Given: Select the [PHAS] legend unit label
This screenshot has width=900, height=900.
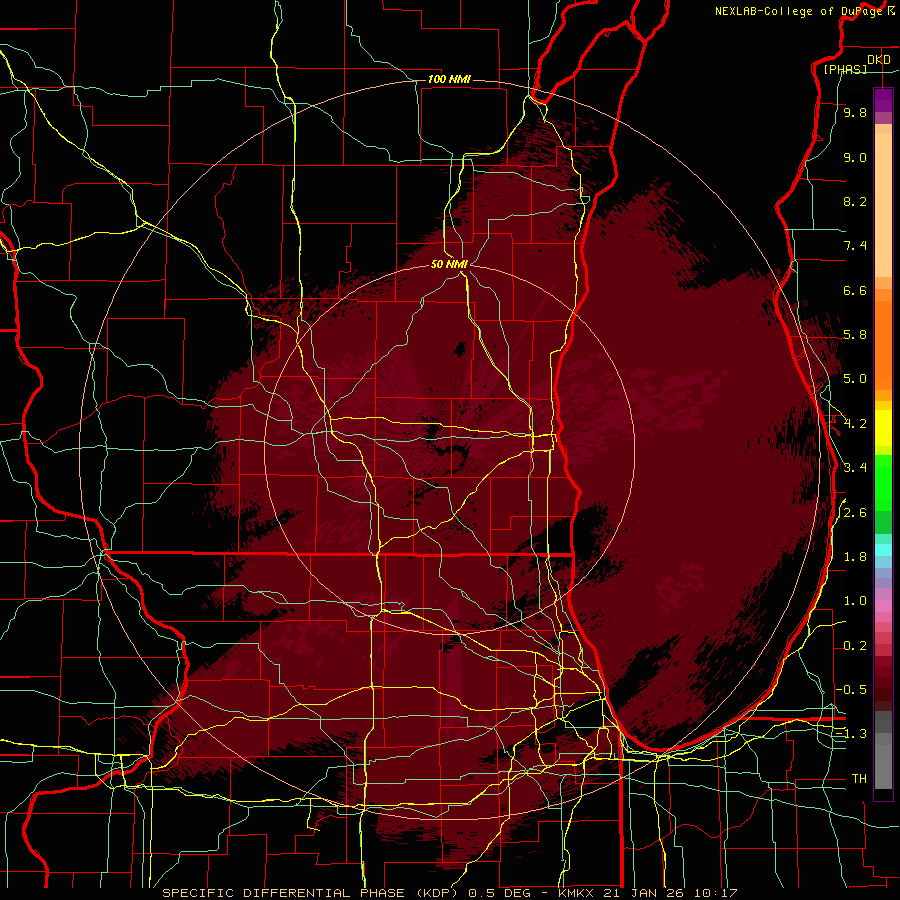Looking at the screenshot, I should click(844, 69).
